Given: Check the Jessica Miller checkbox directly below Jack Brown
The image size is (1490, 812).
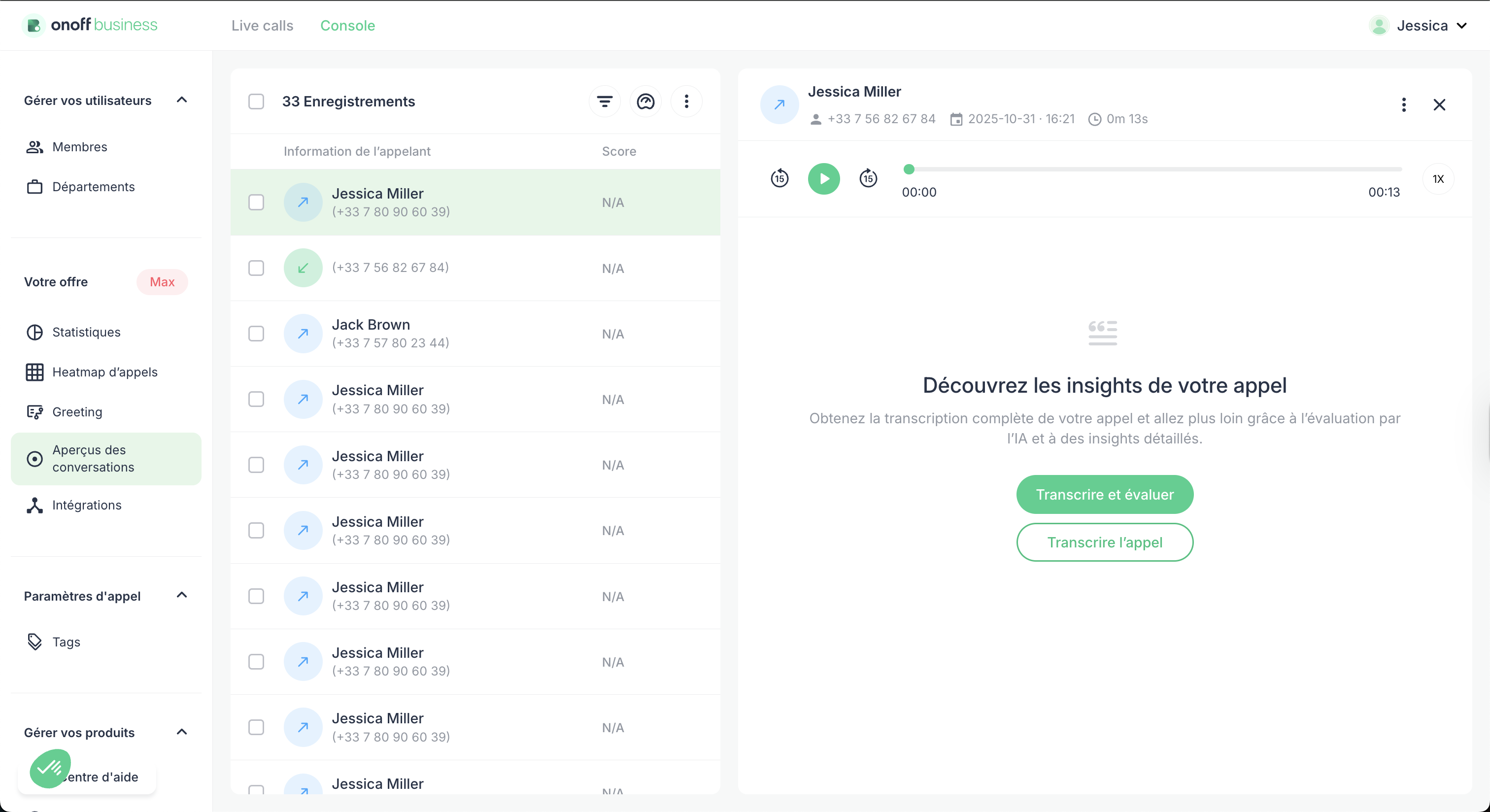Looking at the screenshot, I should [x=256, y=399].
